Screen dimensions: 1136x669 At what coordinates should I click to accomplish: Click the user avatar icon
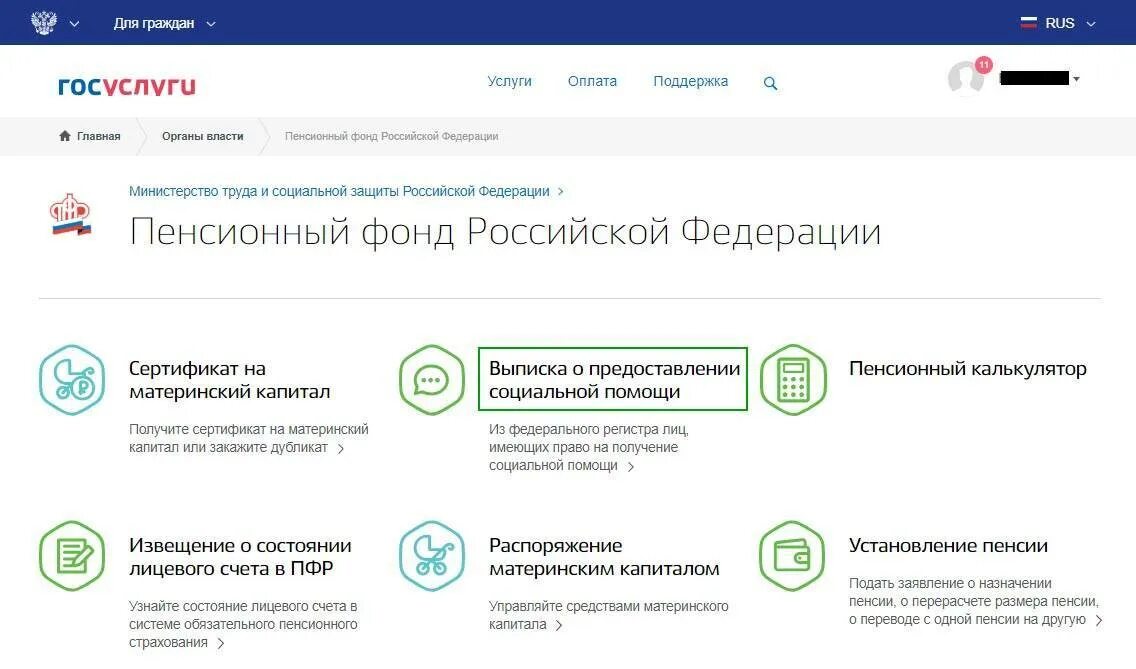click(x=966, y=77)
